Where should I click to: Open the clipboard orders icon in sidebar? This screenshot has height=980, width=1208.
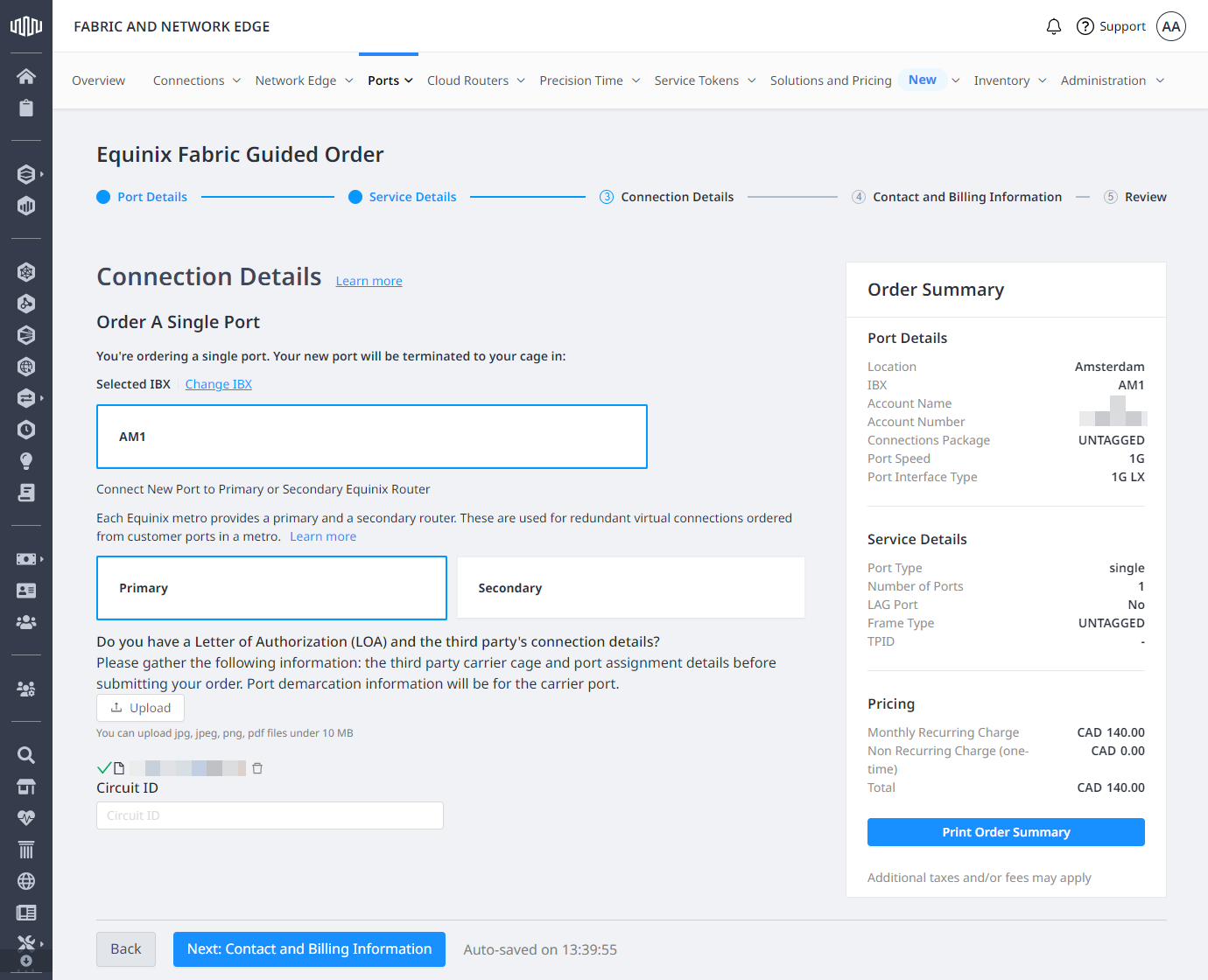[x=26, y=108]
